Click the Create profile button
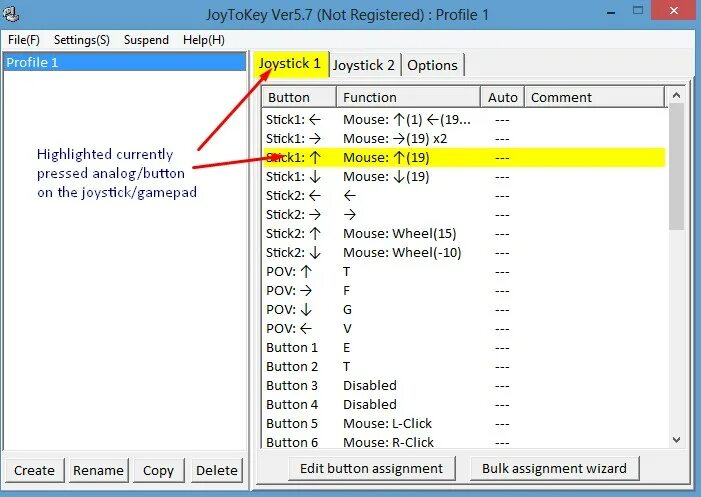Image resolution: width=701 pixels, height=497 pixels. (34, 470)
